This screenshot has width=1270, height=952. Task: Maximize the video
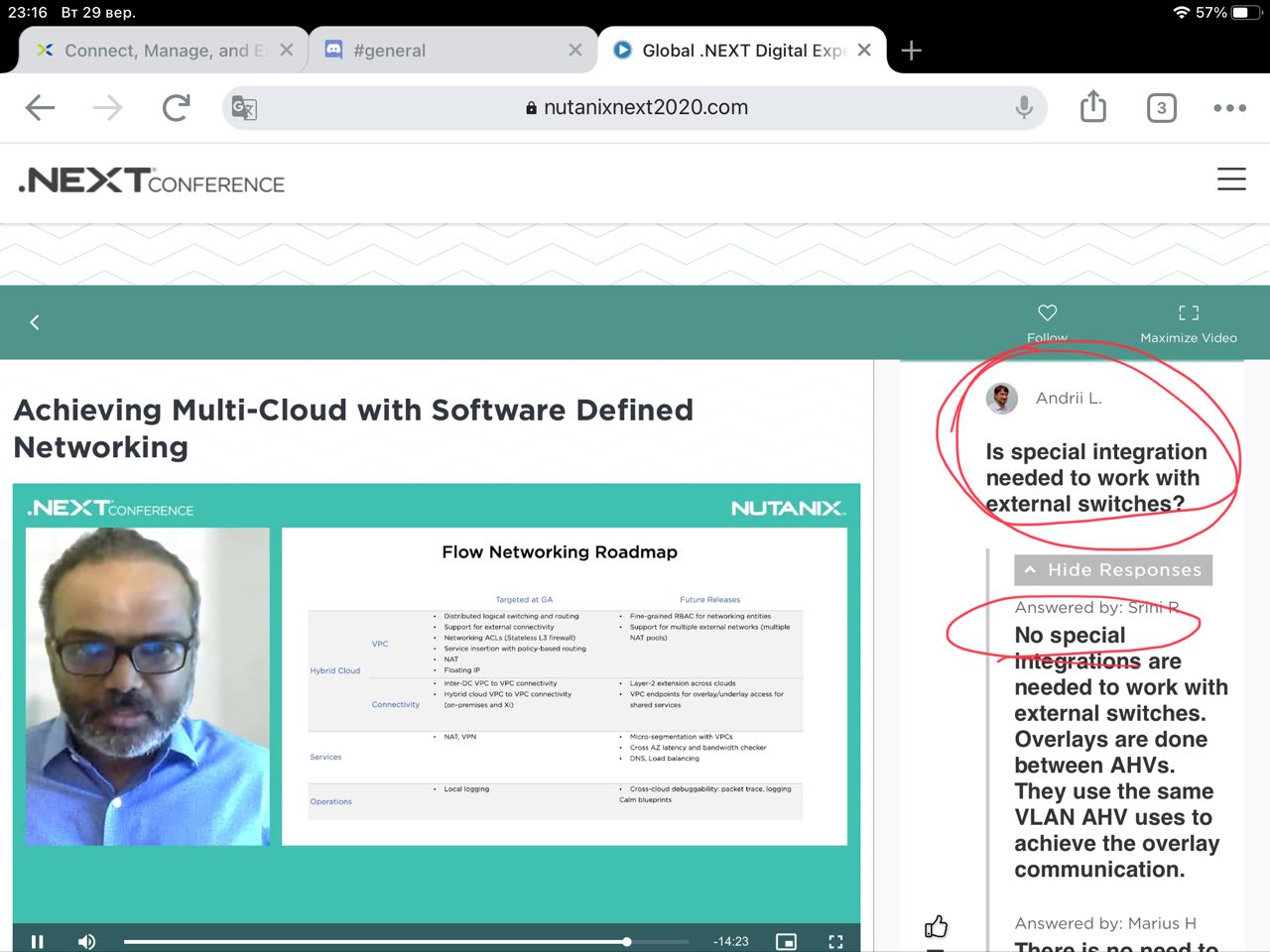point(1189,322)
